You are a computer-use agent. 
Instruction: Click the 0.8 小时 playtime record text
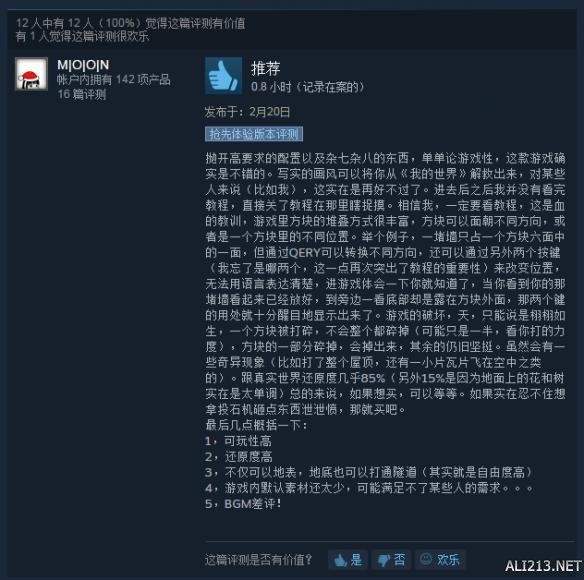pos(307,87)
